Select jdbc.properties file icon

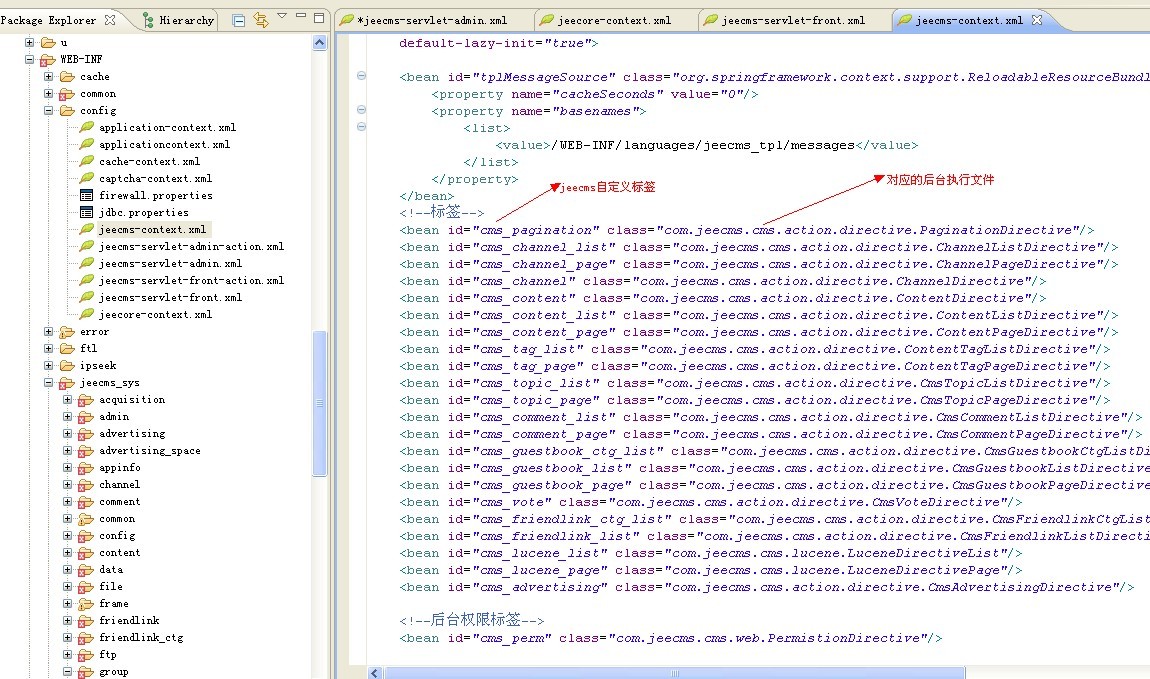coord(87,212)
